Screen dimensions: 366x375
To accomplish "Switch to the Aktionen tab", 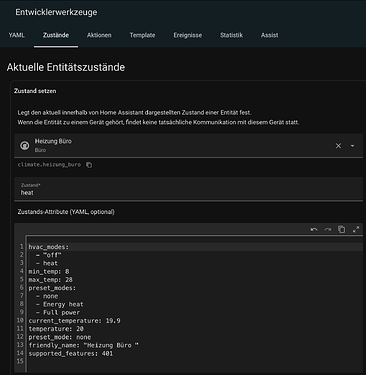I will [99, 35].
